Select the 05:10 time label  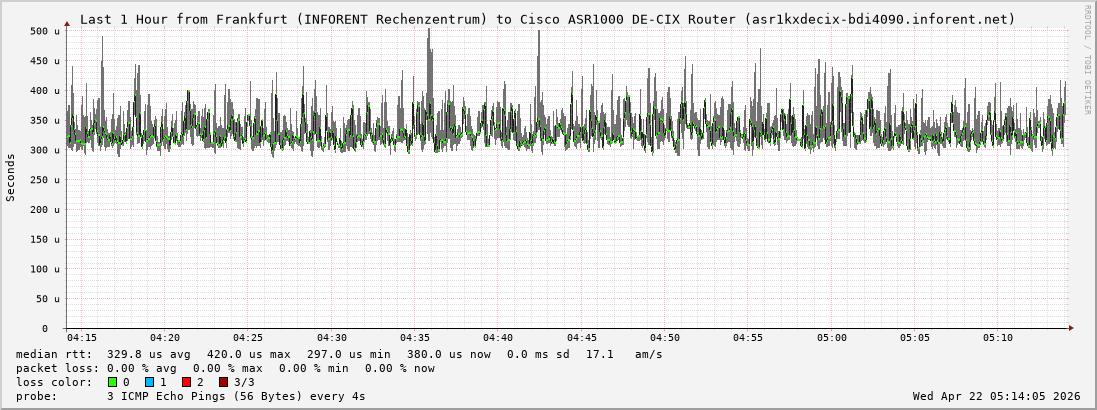(x=998, y=338)
